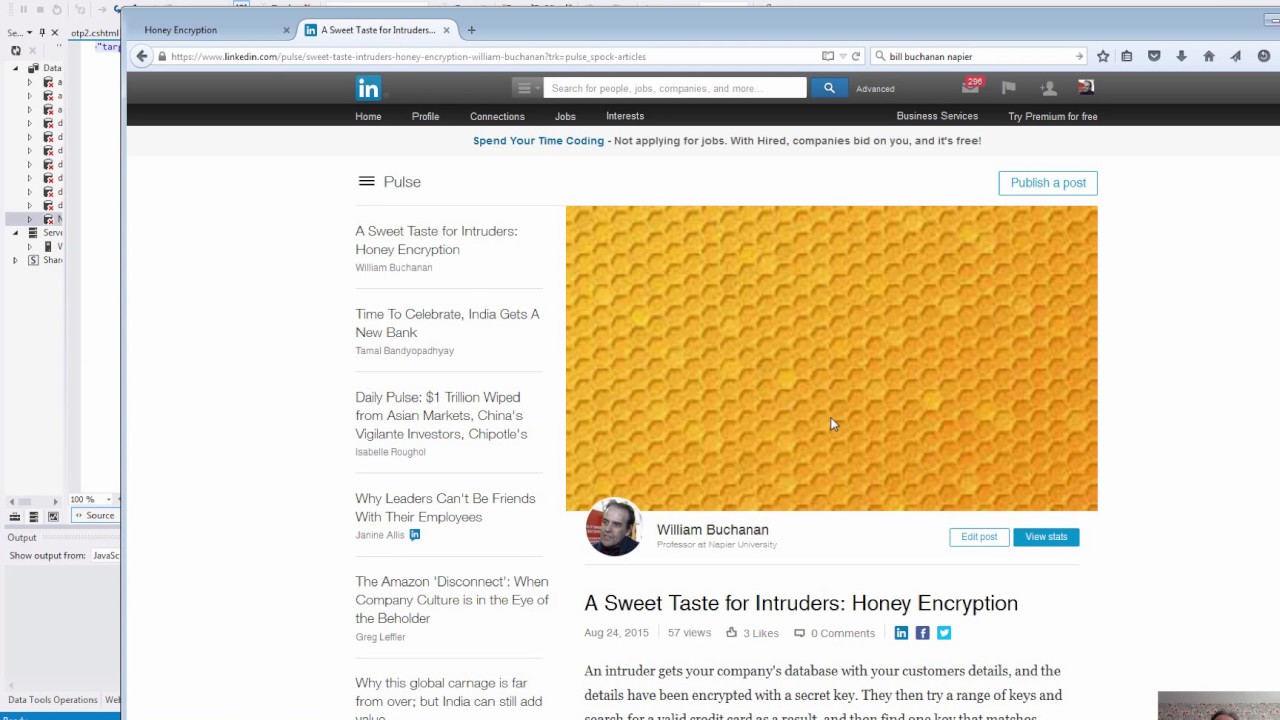Click the site lock icon in address bar
The width and height of the screenshot is (1280, 720).
(x=162, y=56)
